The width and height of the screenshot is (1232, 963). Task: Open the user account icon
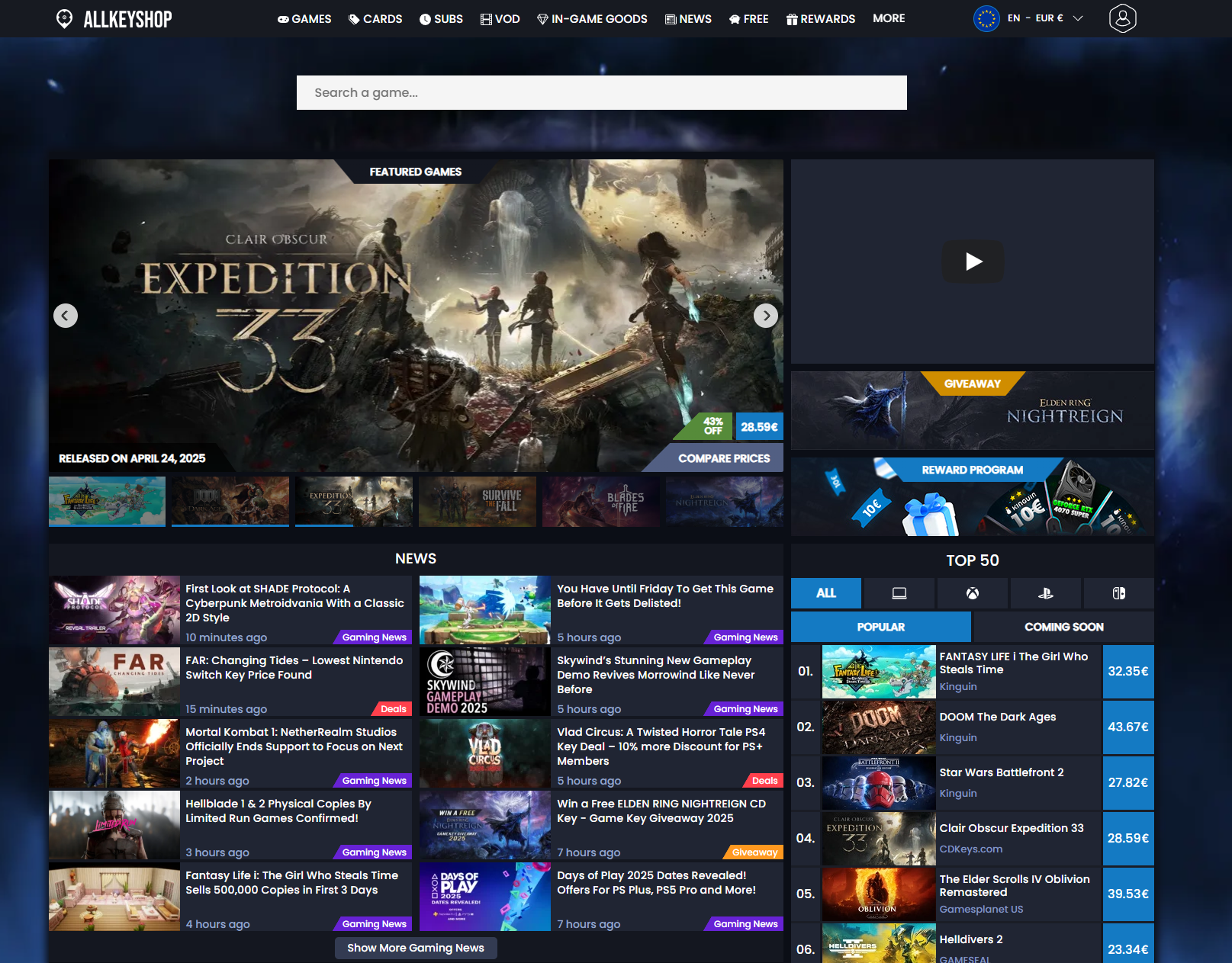coord(1122,18)
